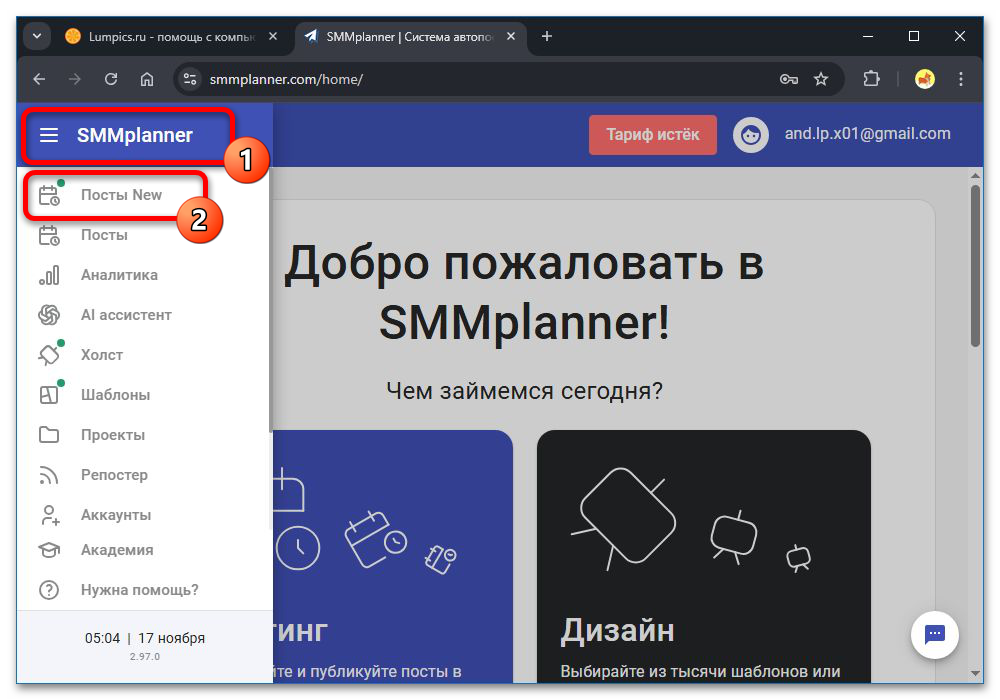Close the SMMplanner tab
The image size is (1000, 700).
(511, 36)
